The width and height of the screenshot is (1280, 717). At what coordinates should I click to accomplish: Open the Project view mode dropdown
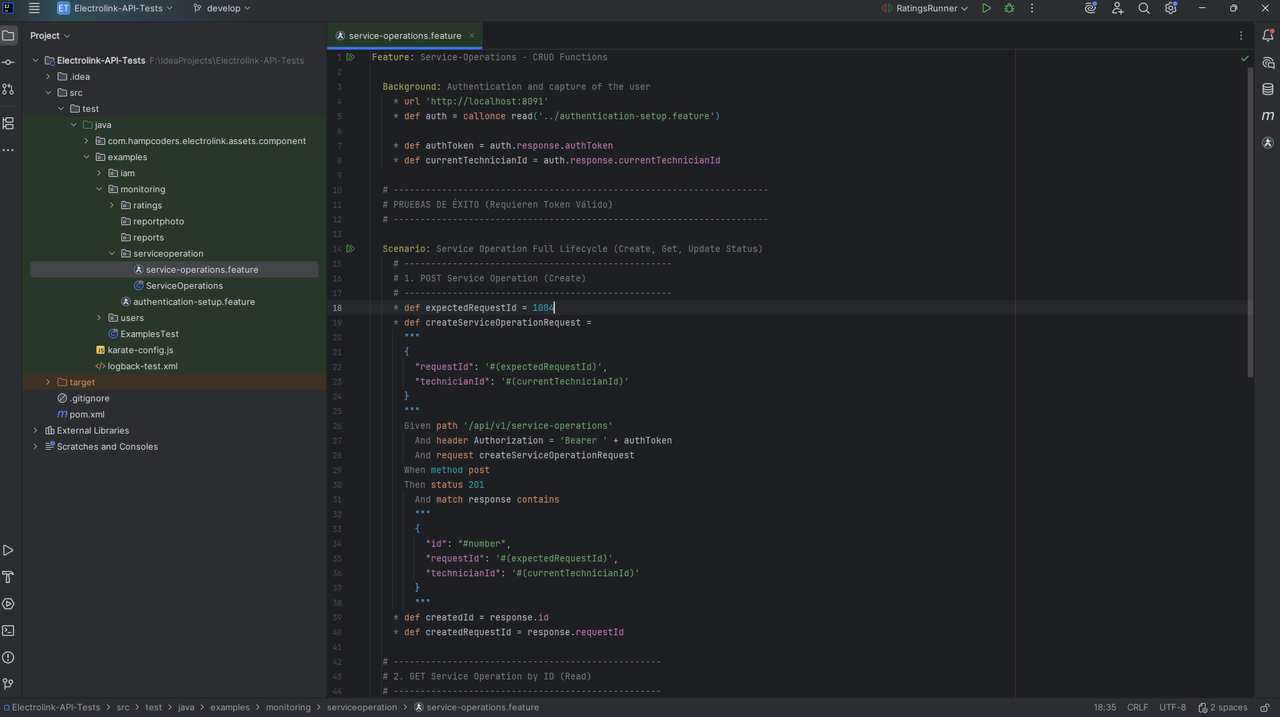tap(51, 35)
